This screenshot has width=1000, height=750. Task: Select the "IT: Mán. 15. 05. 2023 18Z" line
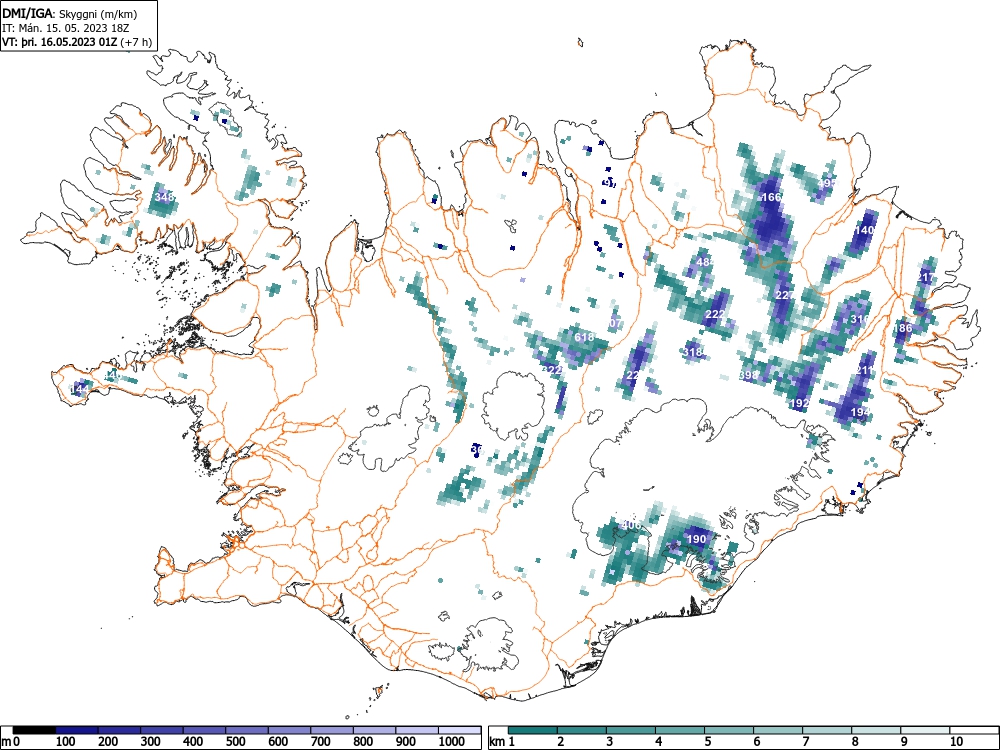66,29
